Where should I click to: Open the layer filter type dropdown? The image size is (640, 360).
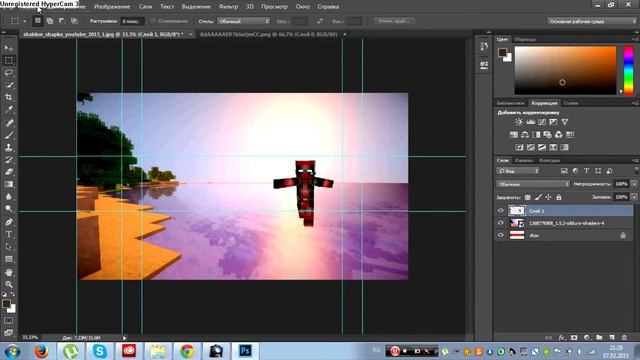click(x=518, y=171)
